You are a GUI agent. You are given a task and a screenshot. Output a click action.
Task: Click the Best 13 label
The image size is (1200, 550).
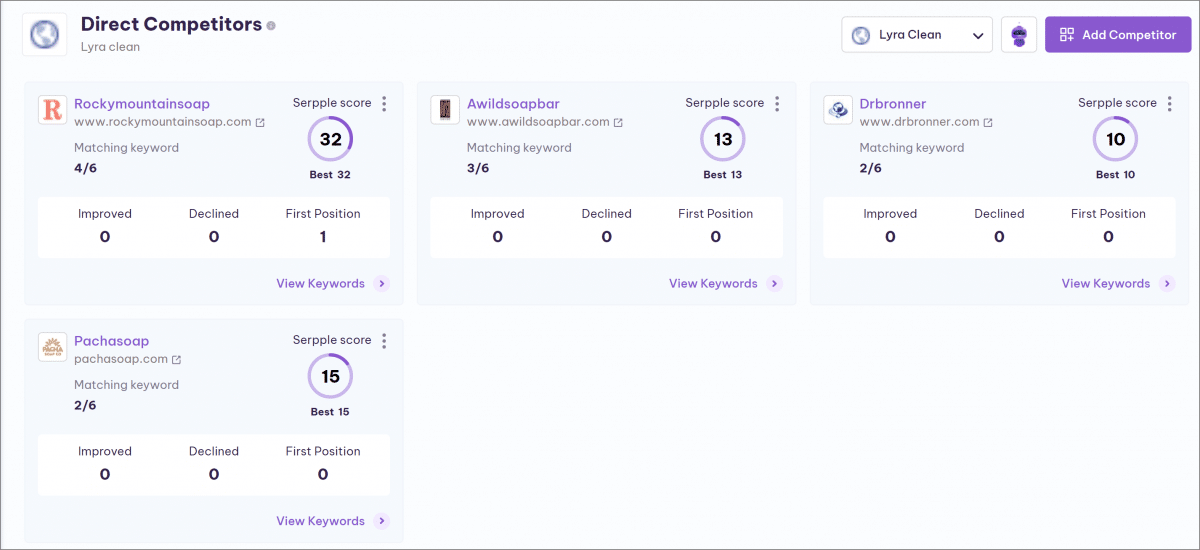723,175
